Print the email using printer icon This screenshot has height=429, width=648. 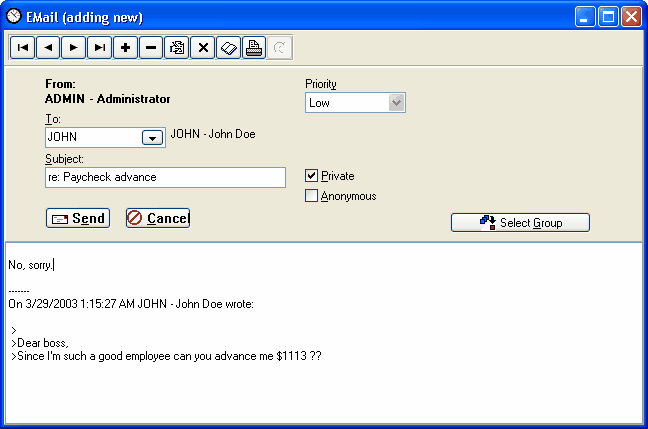254,48
